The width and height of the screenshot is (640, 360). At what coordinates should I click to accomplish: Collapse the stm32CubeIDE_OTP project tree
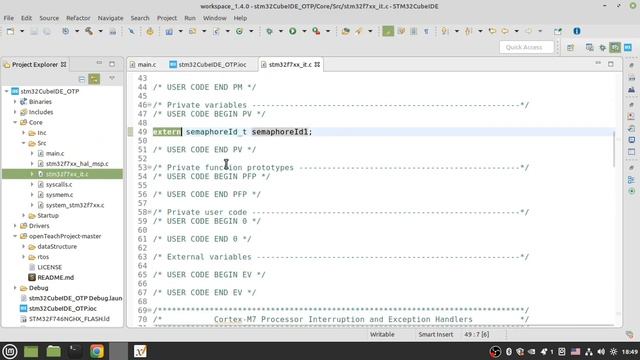[7, 91]
